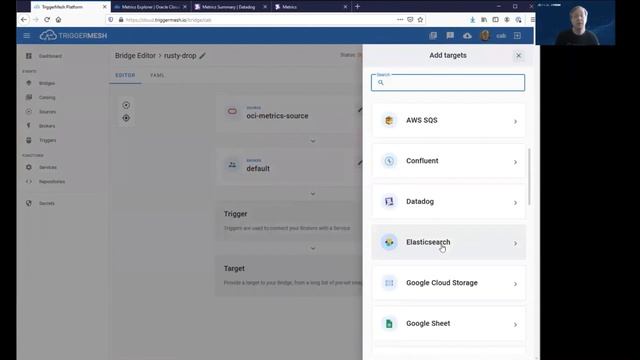Click the cloud download icon in header
The width and height of the screenshot is (640, 360).
click(x=467, y=36)
